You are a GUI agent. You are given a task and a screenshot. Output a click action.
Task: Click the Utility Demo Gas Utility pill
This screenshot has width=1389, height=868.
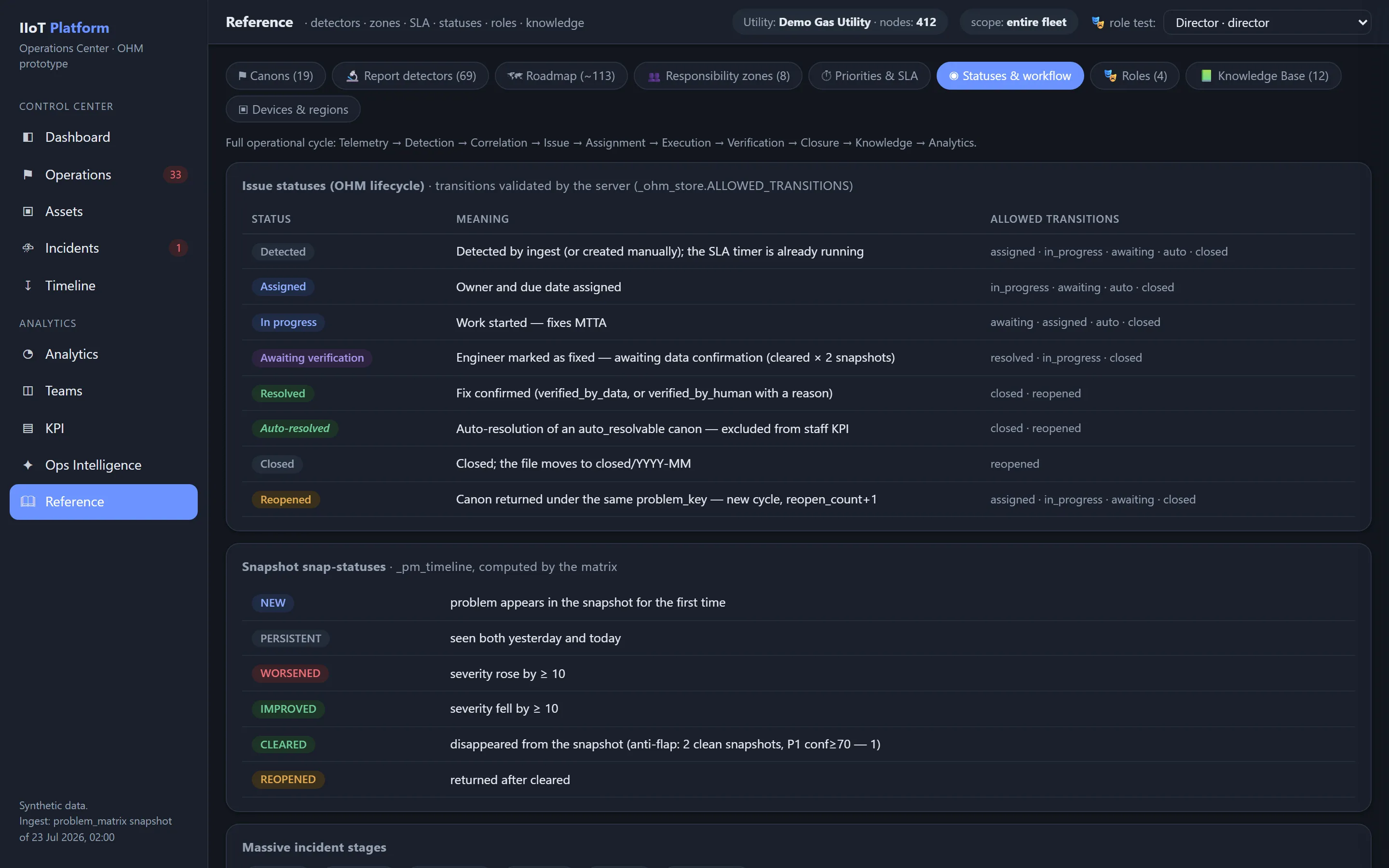(x=840, y=22)
